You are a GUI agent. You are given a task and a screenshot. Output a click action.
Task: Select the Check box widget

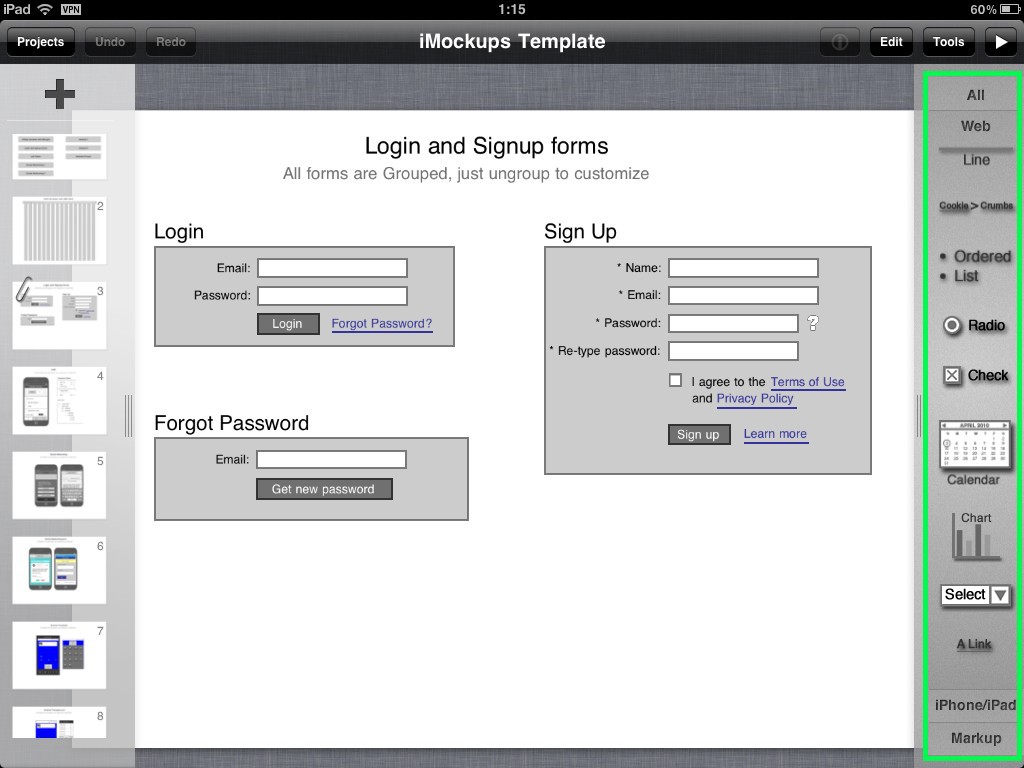(975, 375)
